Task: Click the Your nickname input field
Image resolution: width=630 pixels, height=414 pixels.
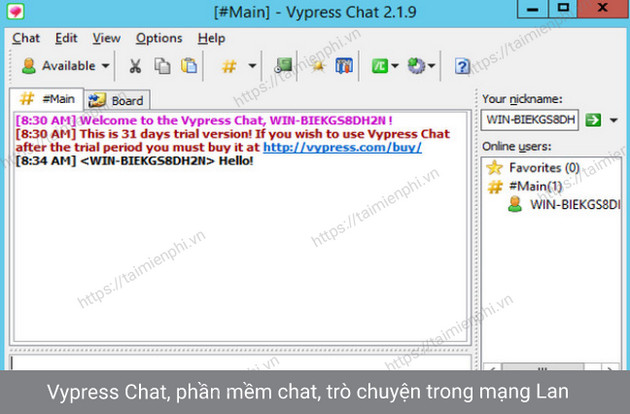Action: pos(530,120)
